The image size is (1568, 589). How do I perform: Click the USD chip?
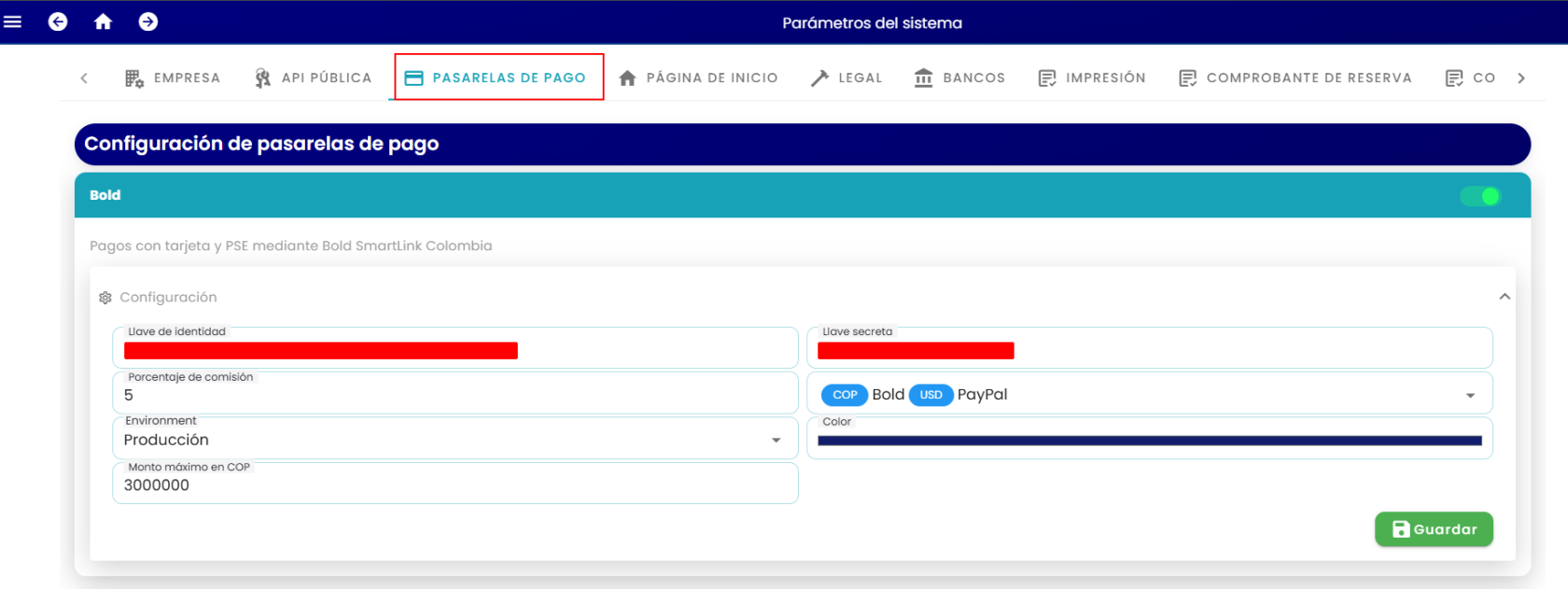click(931, 395)
